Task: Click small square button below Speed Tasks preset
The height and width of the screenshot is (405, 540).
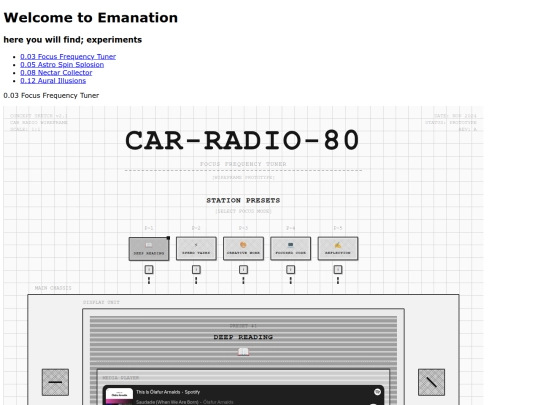Action: pos(196,269)
